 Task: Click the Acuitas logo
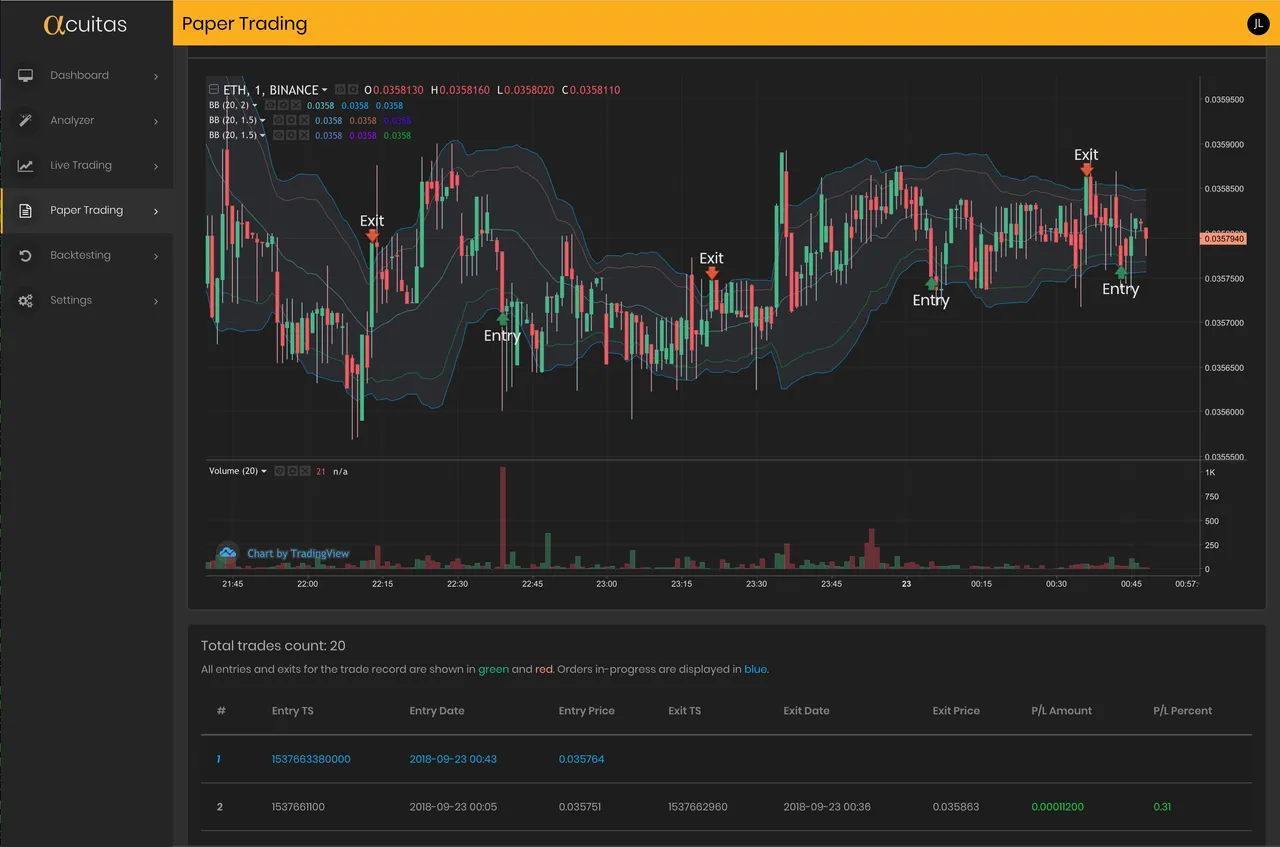click(x=86, y=24)
